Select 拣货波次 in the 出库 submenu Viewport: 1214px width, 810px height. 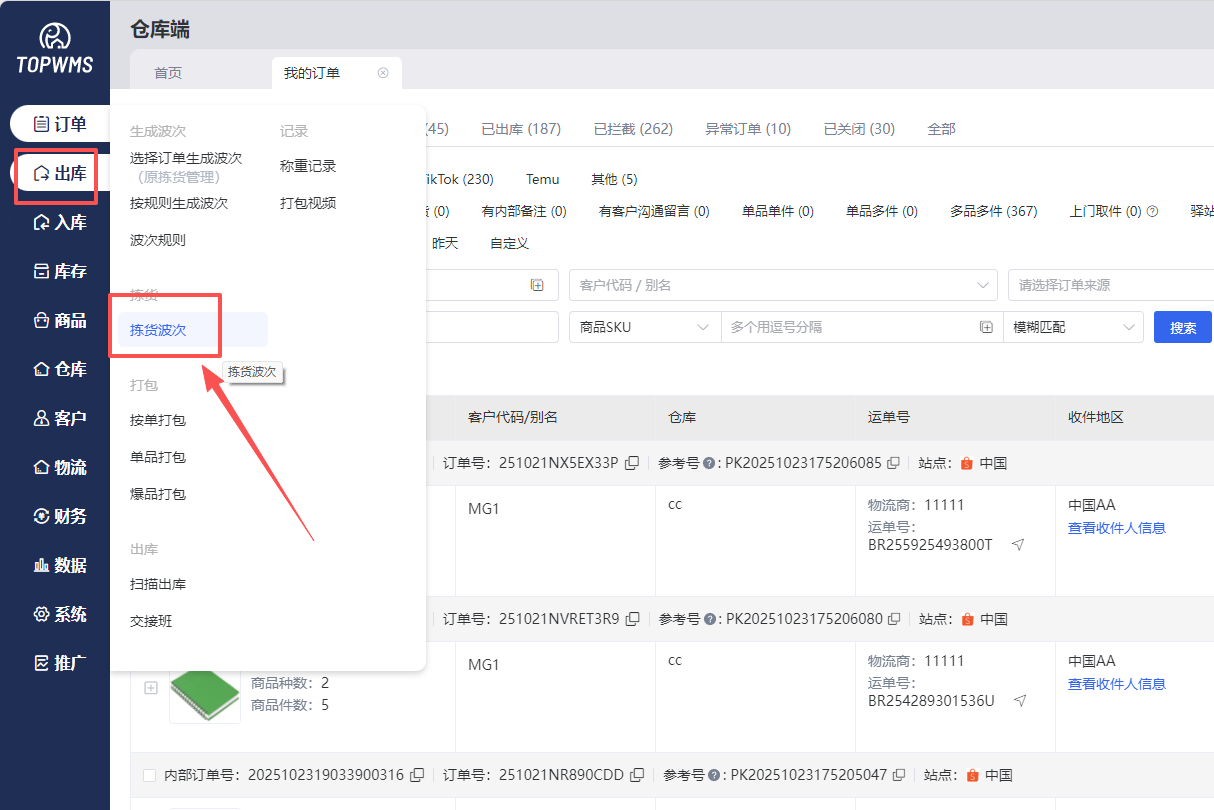(x=193, y=330)
